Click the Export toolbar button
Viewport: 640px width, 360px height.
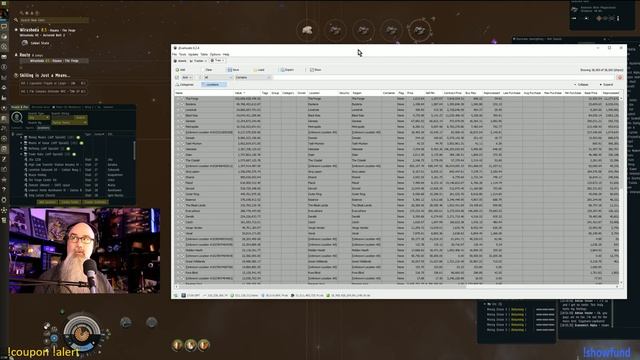[x=287, y=70]
